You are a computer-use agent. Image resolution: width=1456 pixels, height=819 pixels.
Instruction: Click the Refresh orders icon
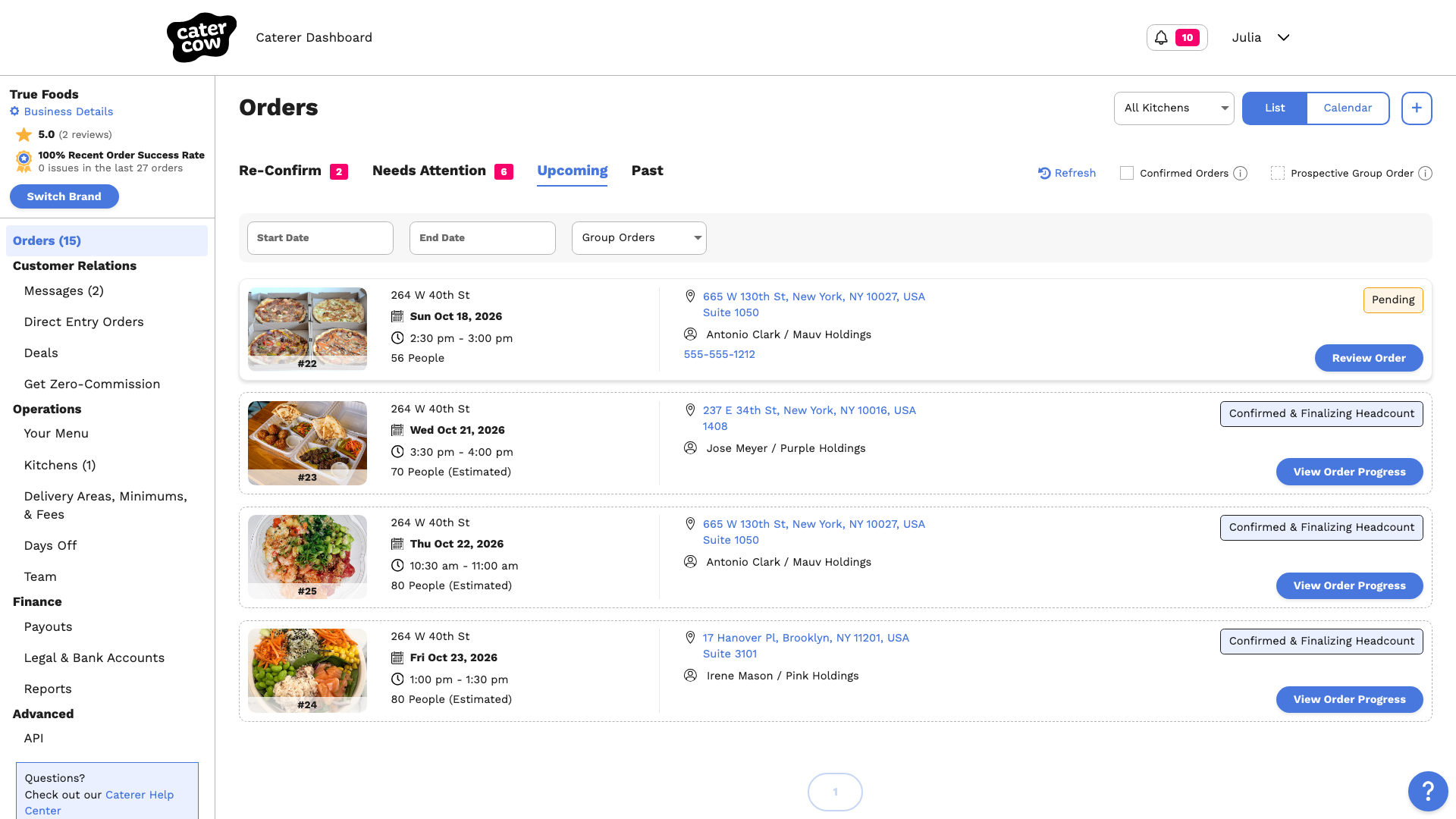[1044, 173]
